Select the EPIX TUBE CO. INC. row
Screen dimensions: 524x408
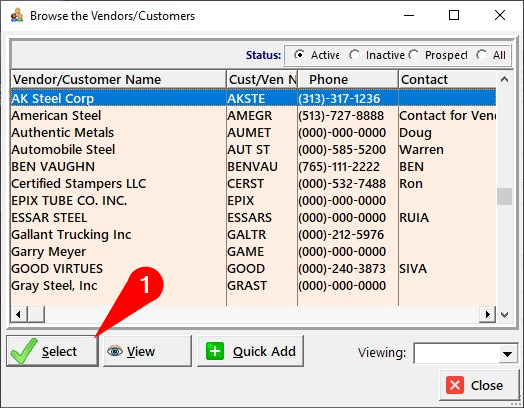coord(253,200)
